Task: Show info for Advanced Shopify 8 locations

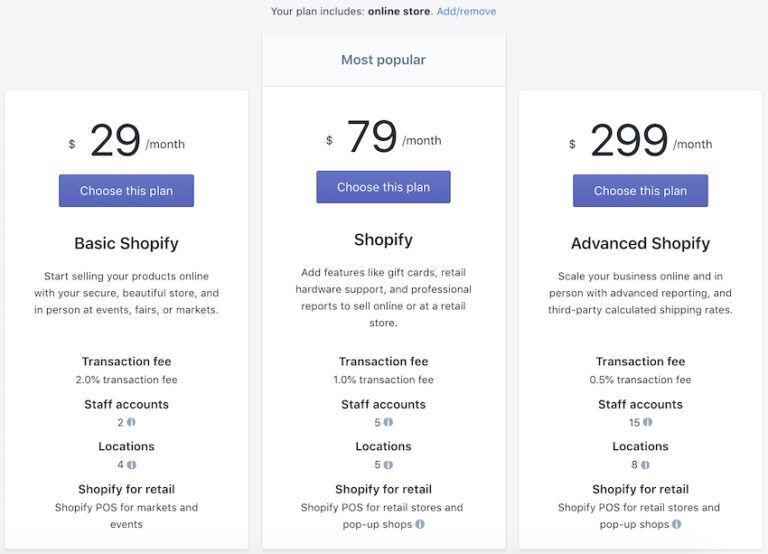Action: (x=645, y=465)
